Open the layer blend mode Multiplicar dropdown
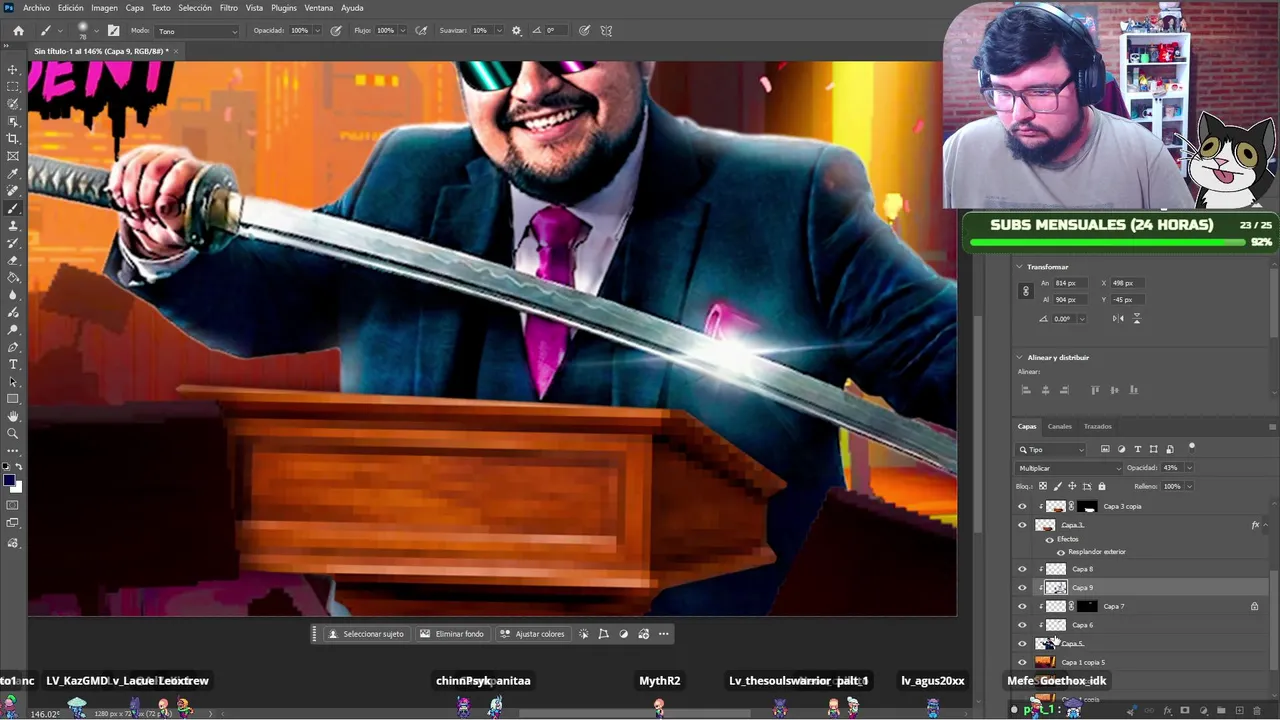 click(1069, 468)
